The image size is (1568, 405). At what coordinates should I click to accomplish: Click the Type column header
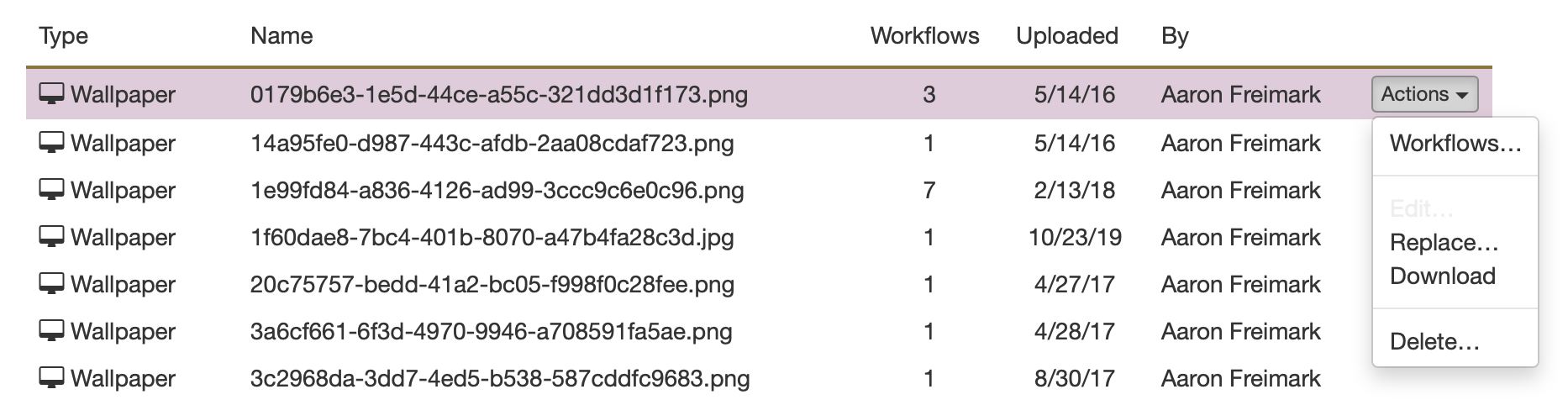tap(64, 37)
